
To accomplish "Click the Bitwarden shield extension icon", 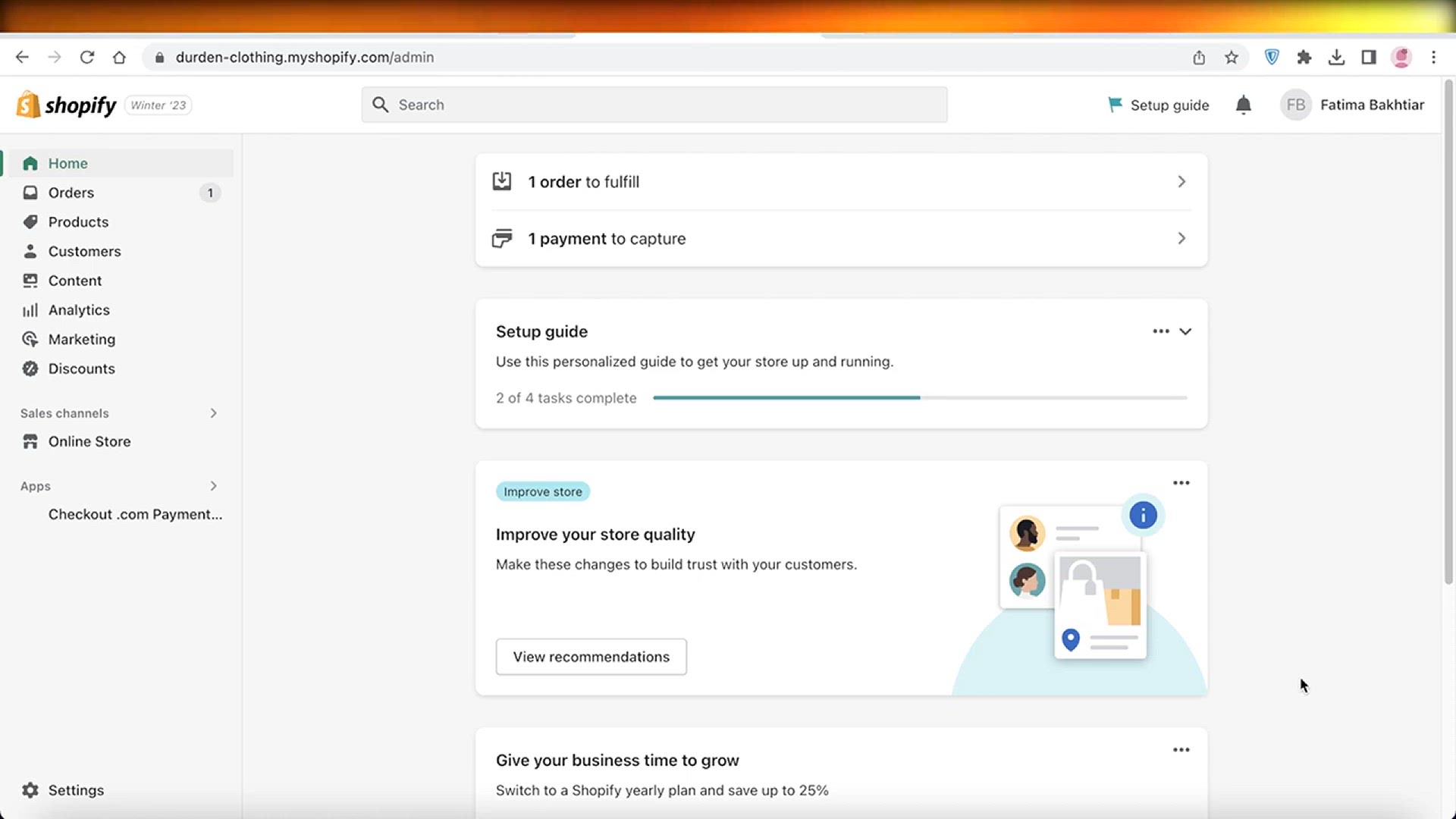I will coord(1272,57).
